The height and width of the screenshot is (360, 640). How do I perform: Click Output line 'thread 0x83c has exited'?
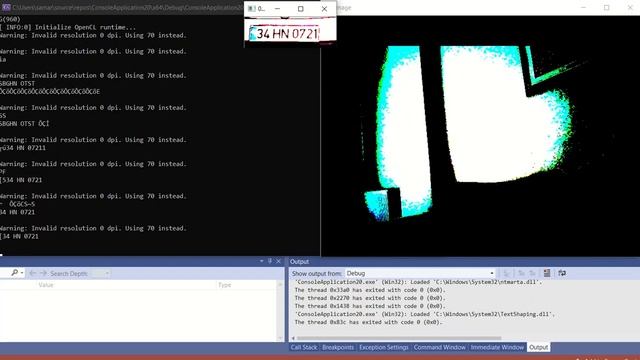369,322
